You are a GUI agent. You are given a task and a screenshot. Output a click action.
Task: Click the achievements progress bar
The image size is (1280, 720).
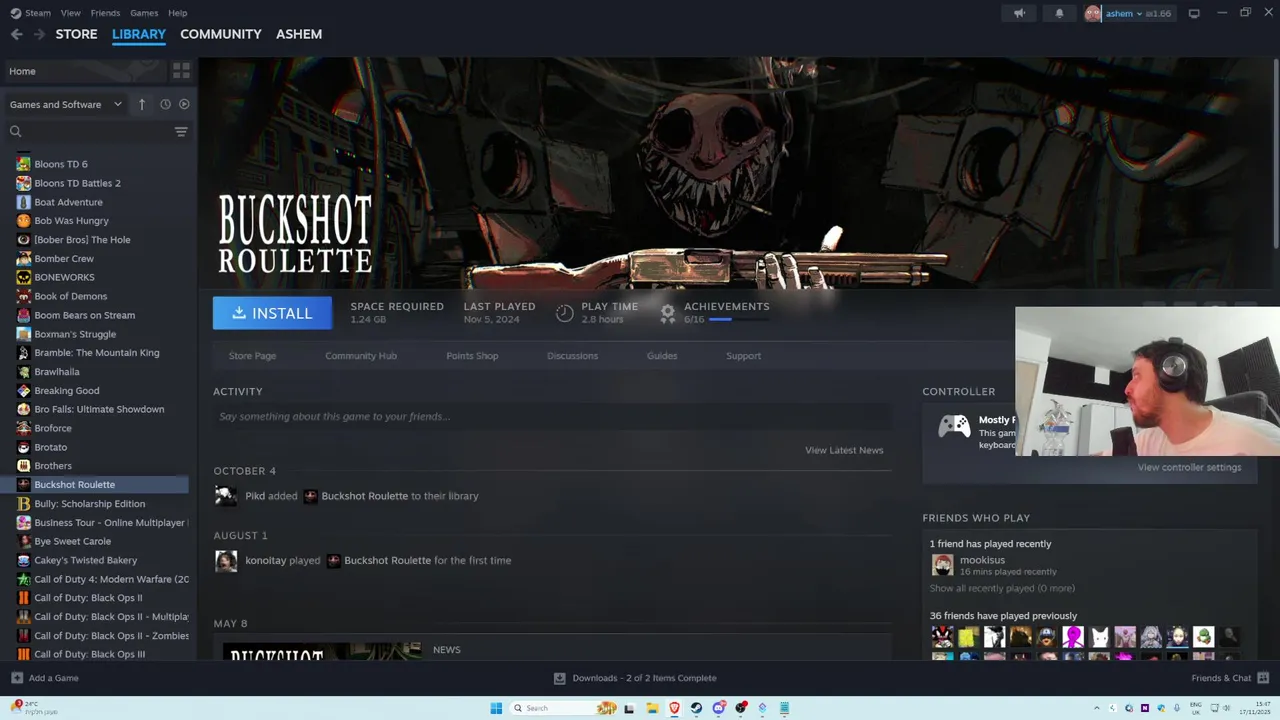pyautogui.click(x=738, y=320)
